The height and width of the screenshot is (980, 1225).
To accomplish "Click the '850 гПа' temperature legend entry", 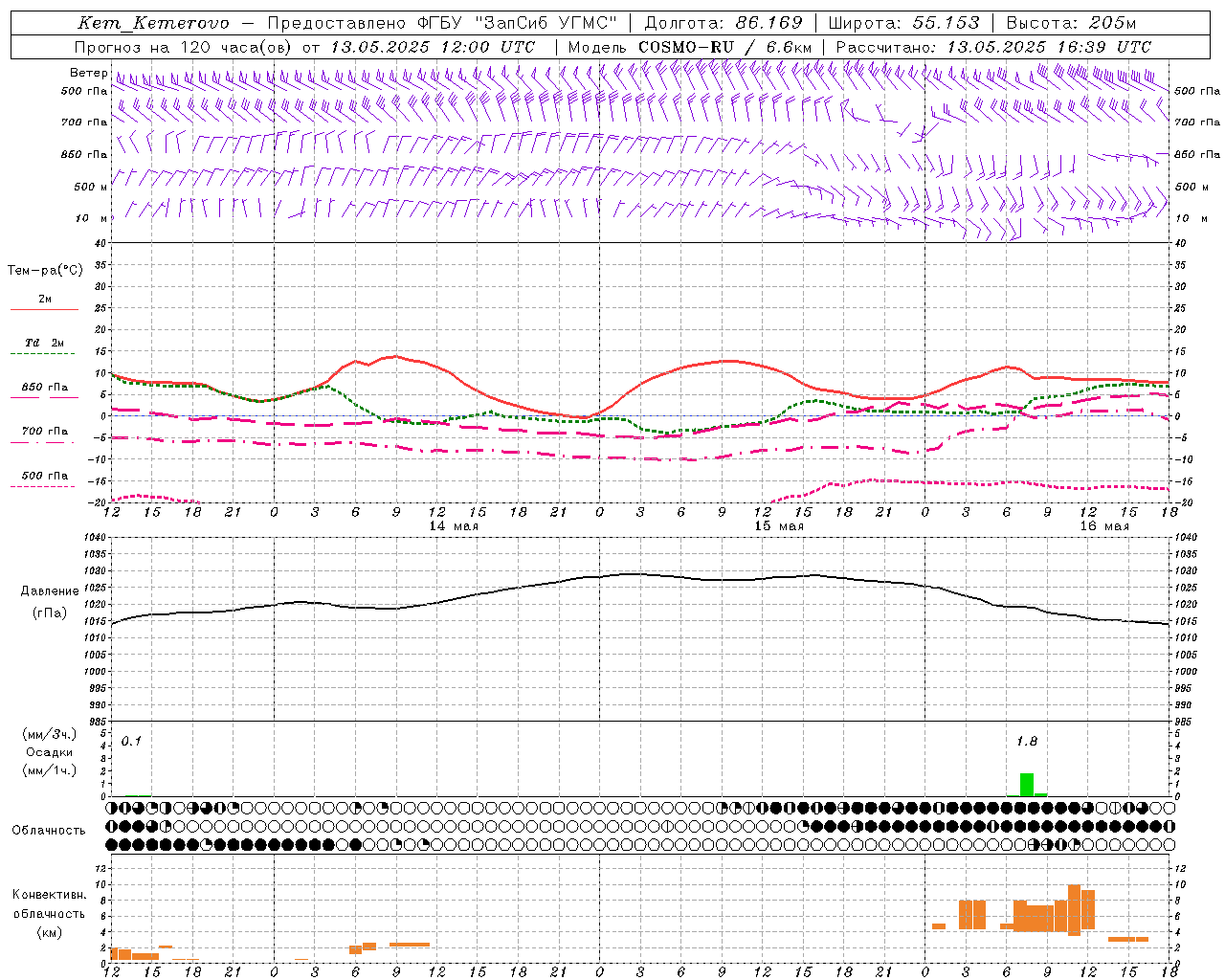I will pos(45,388).
